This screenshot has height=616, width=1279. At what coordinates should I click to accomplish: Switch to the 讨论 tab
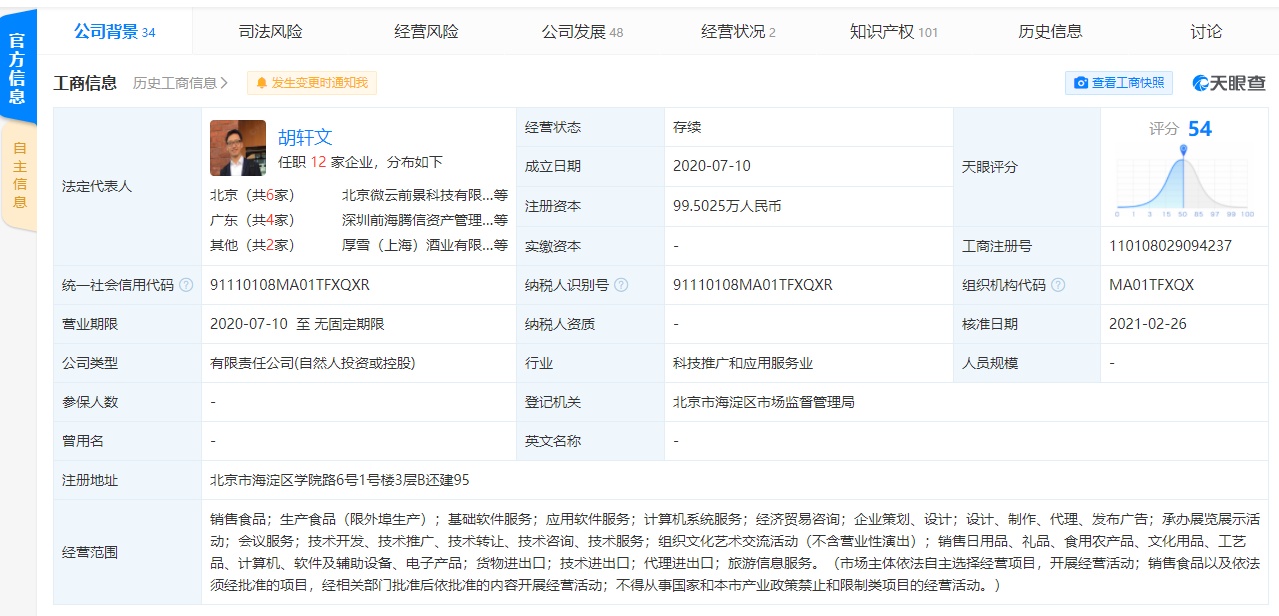(1206, 32)
